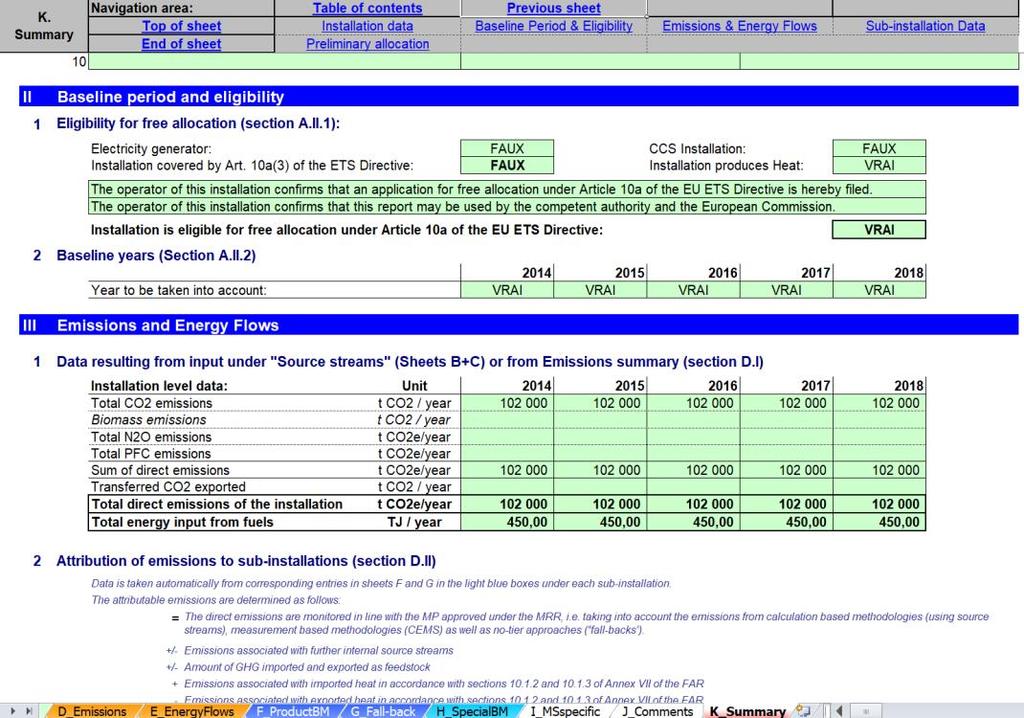1024x718 pixels.
Task: Insert a new worksheet icon
Action: 803,711
